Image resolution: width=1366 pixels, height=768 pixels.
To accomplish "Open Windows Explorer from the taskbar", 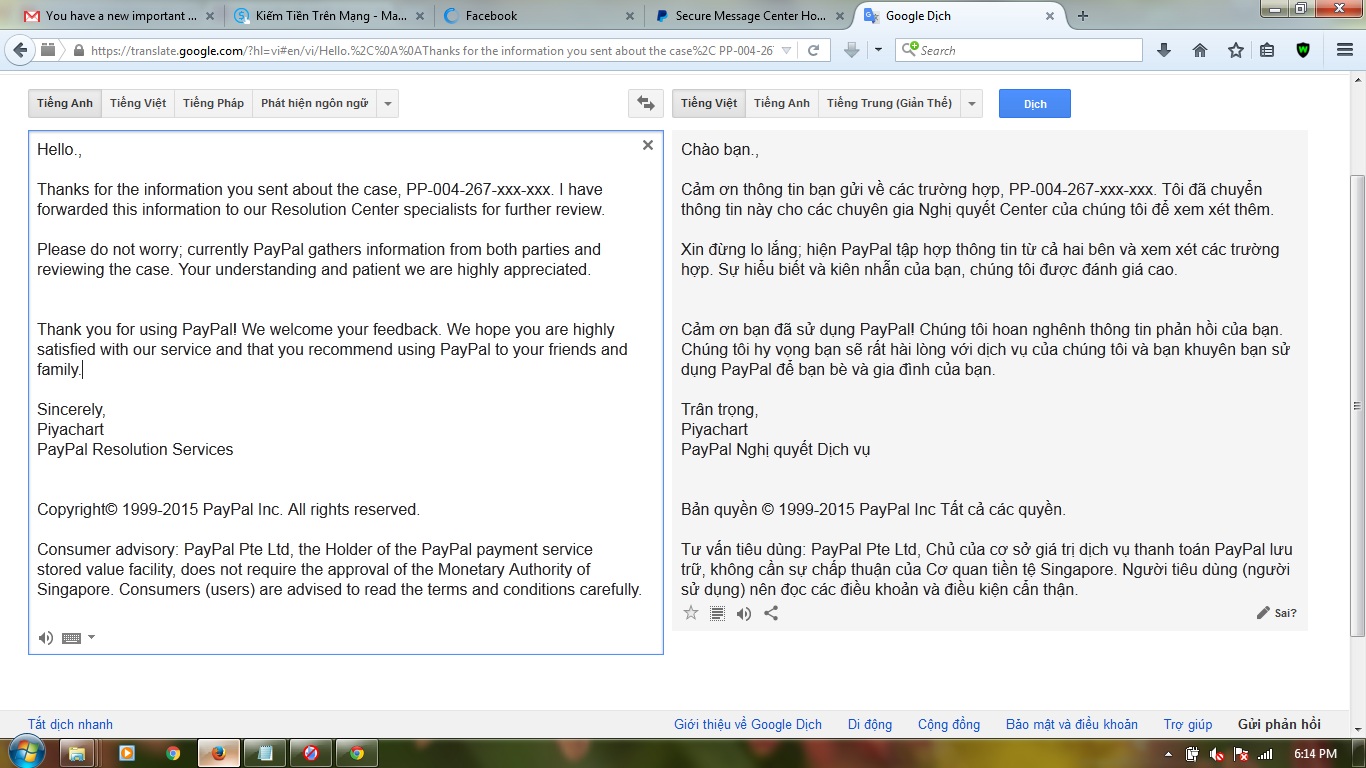I will point(77,752).
